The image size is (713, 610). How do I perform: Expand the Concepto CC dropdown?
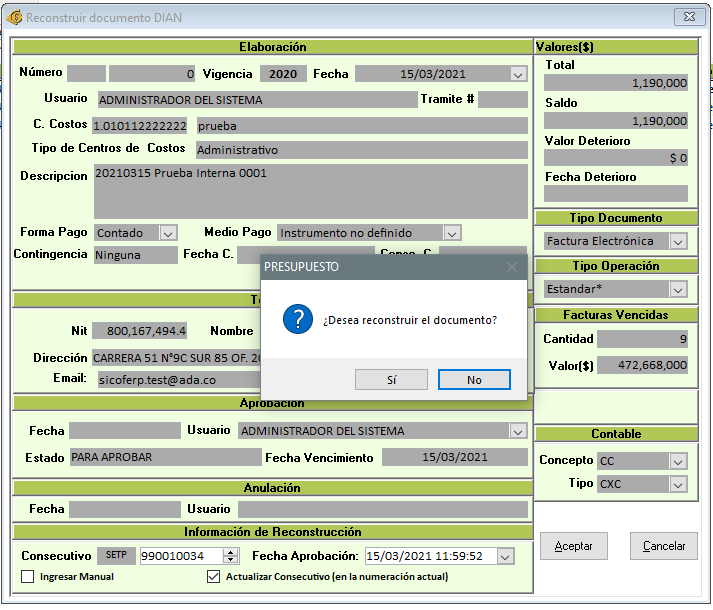tap(678, 461)
